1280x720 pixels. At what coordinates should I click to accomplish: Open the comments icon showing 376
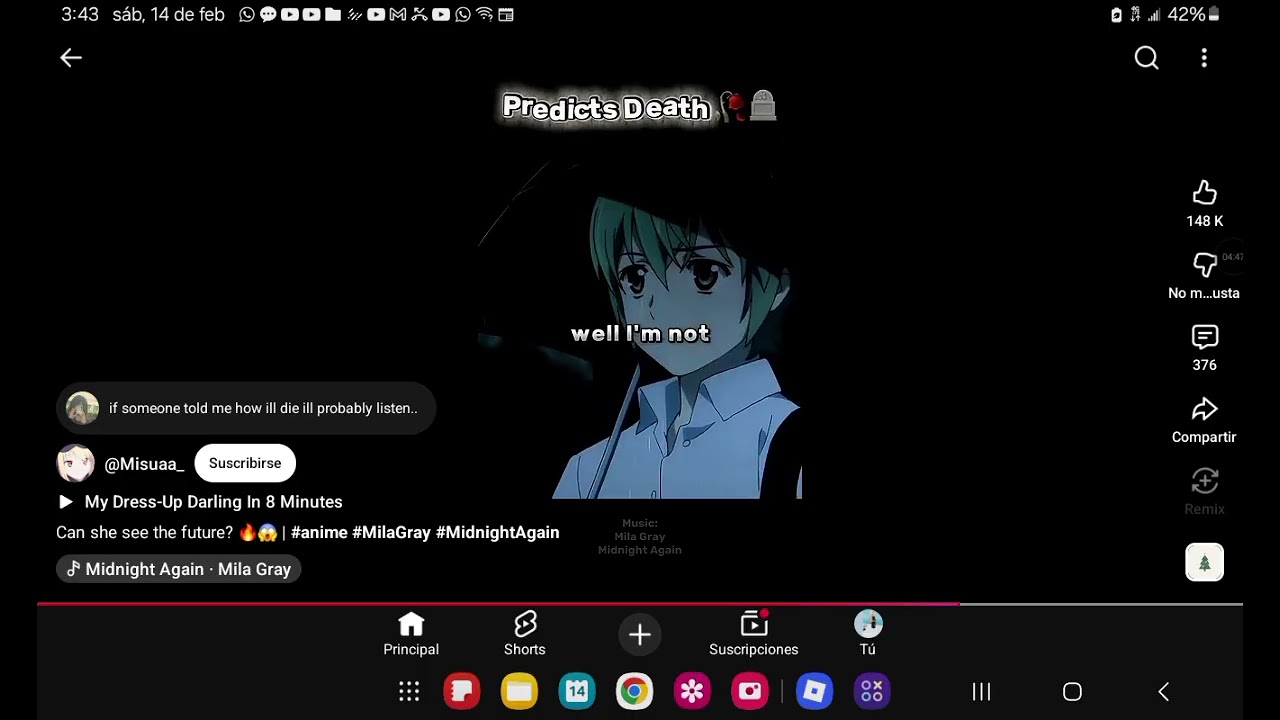pos(1204,337)
